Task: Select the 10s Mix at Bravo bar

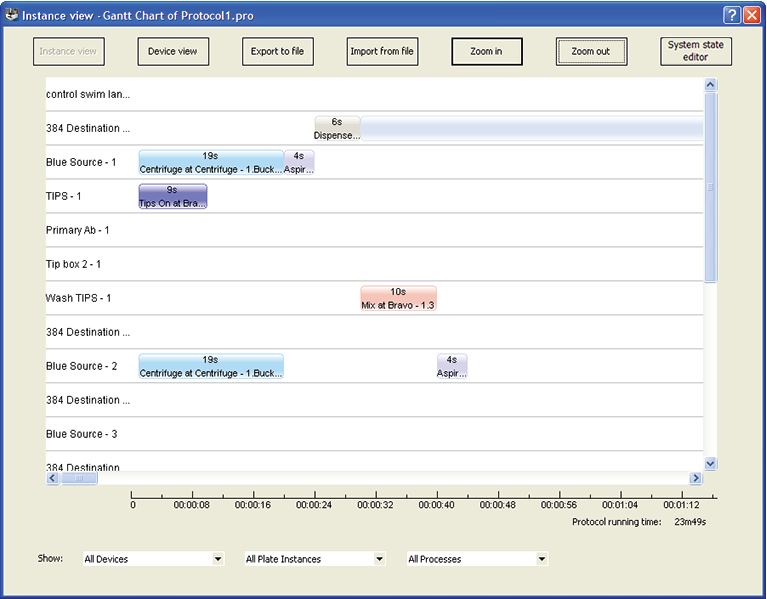Action: [398, 298]
